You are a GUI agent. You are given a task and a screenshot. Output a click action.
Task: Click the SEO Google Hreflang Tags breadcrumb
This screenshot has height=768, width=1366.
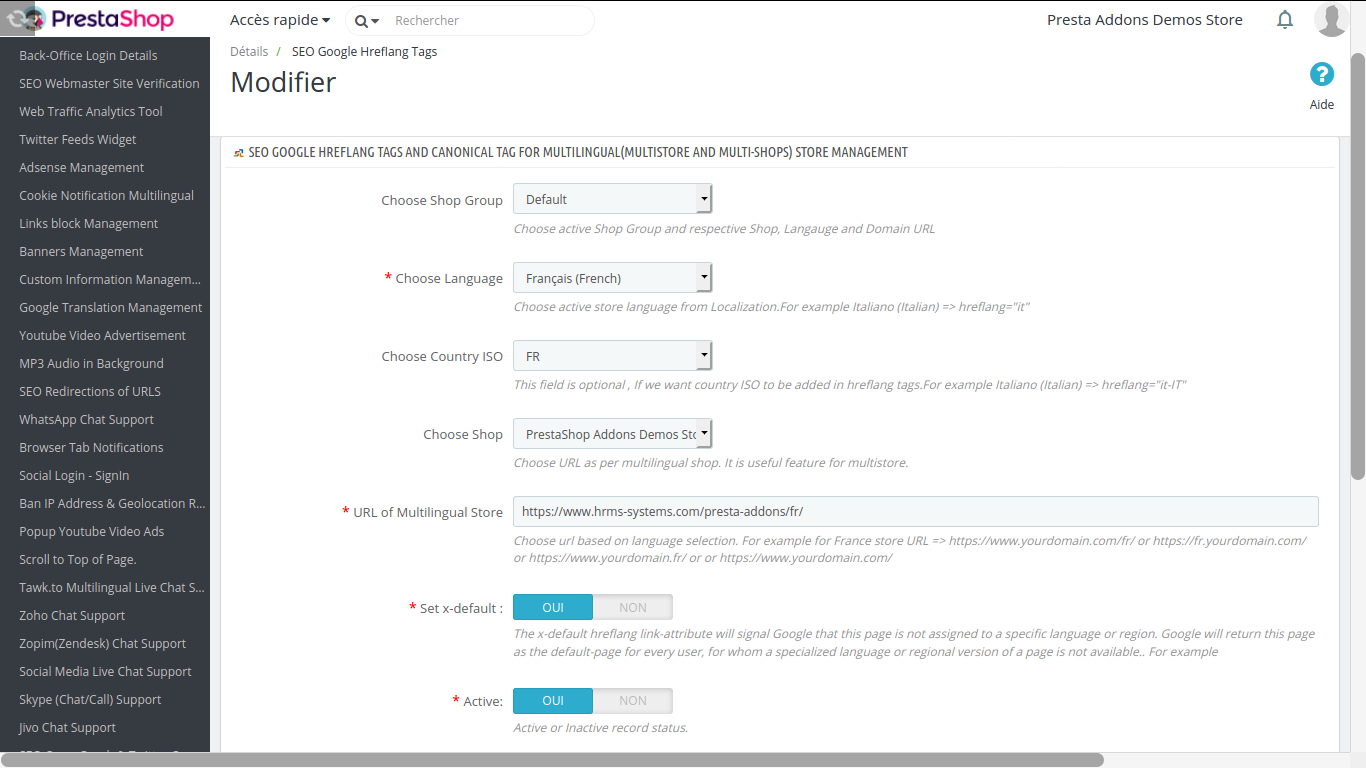(x=364, y=51)
